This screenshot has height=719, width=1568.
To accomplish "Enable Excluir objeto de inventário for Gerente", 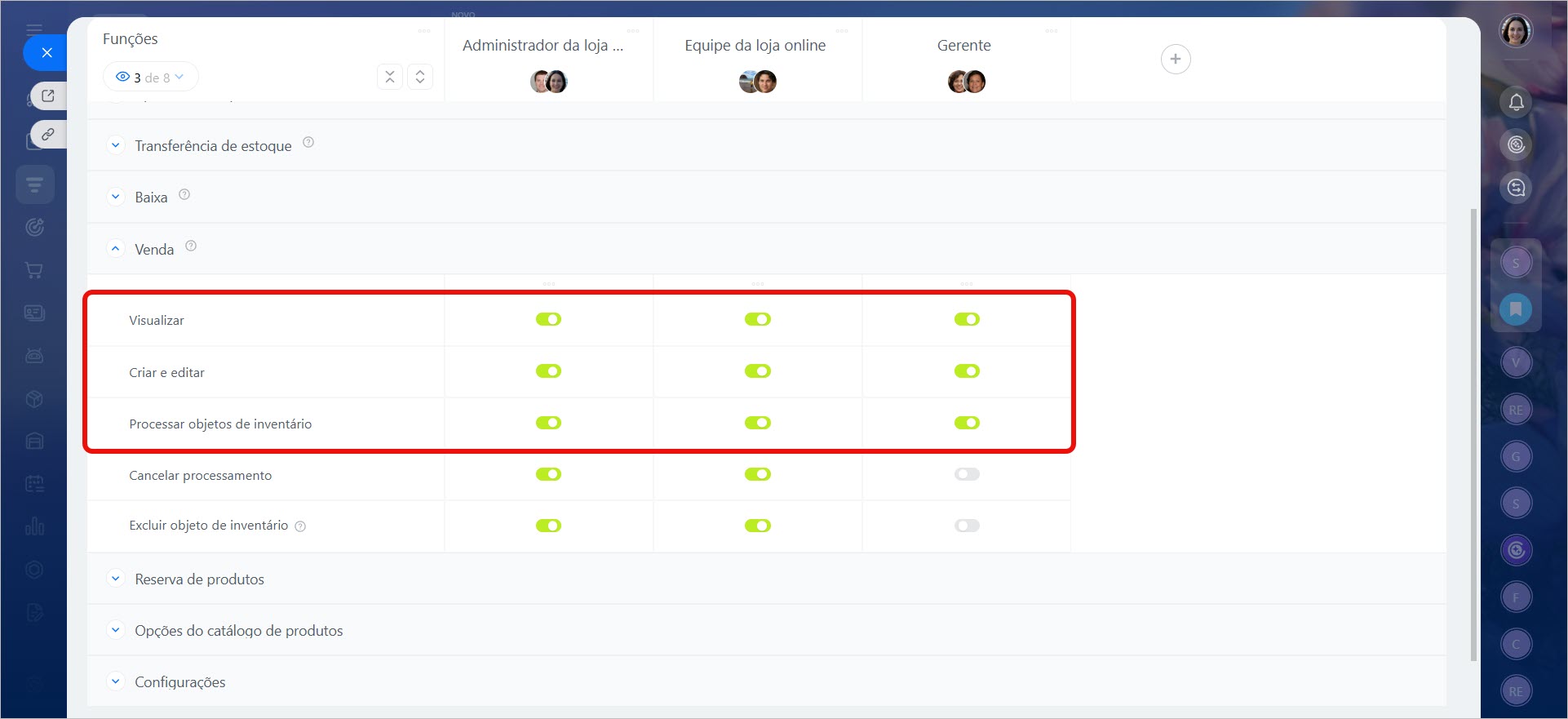I will point(967,526).
